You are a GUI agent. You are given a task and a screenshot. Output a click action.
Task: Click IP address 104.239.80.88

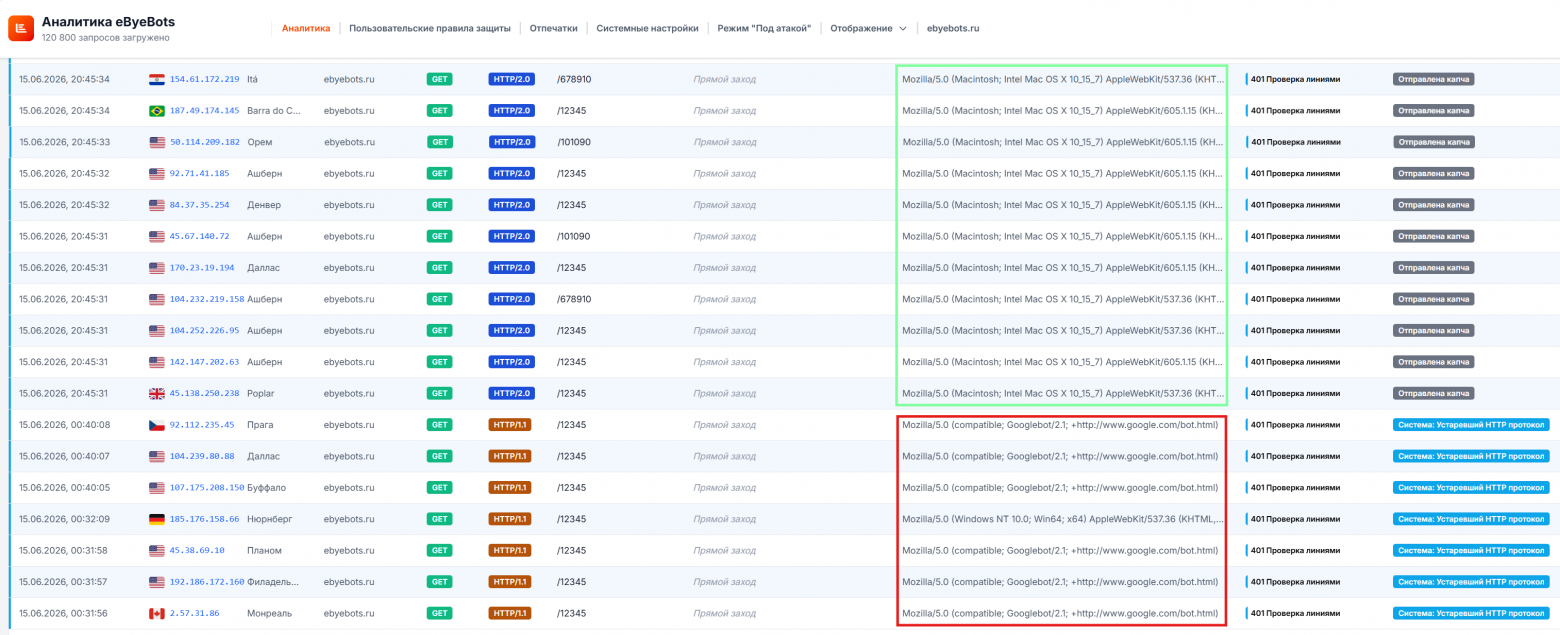pyautogui.click(x=202, y=456)
